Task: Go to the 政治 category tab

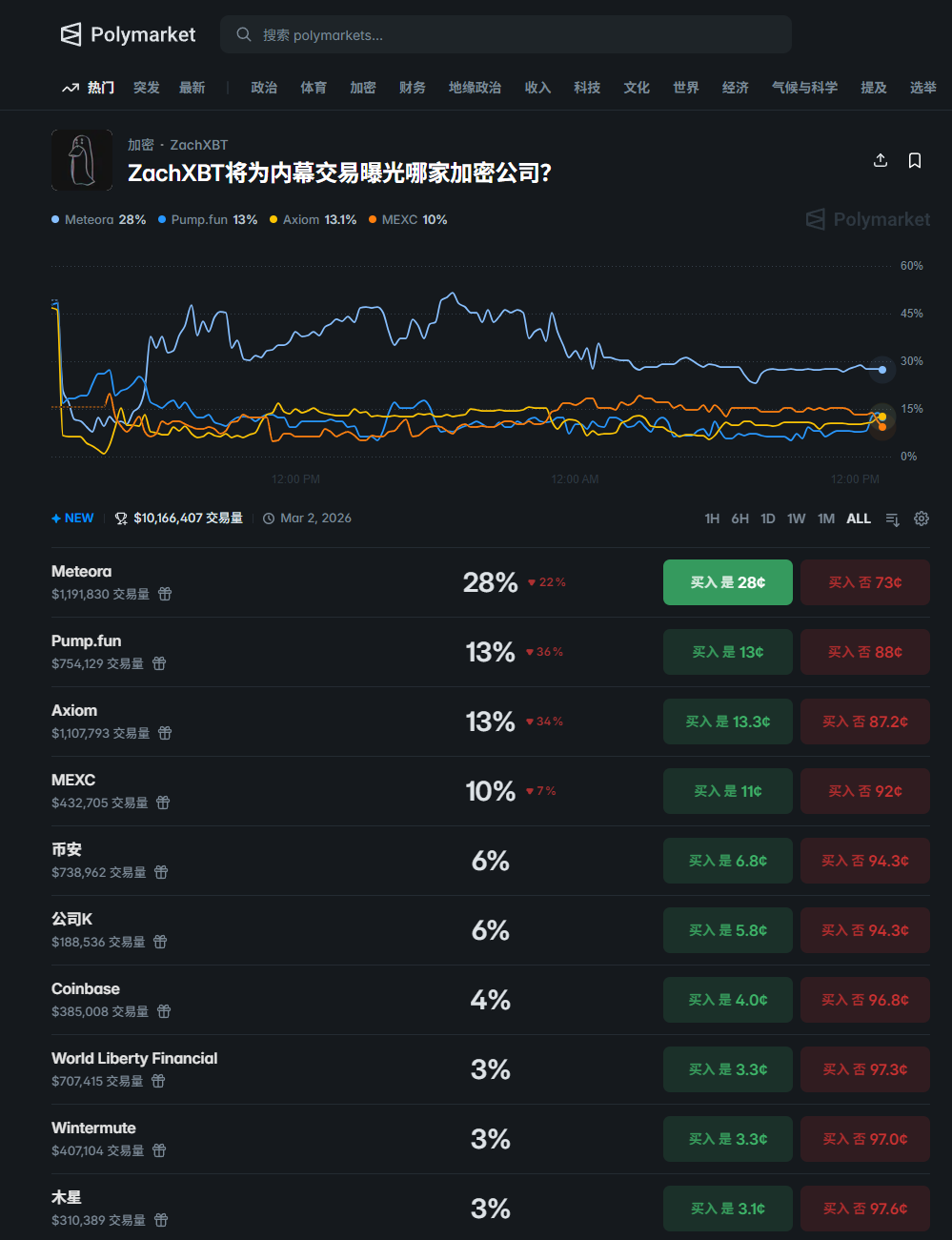Action: coord(264,88)
